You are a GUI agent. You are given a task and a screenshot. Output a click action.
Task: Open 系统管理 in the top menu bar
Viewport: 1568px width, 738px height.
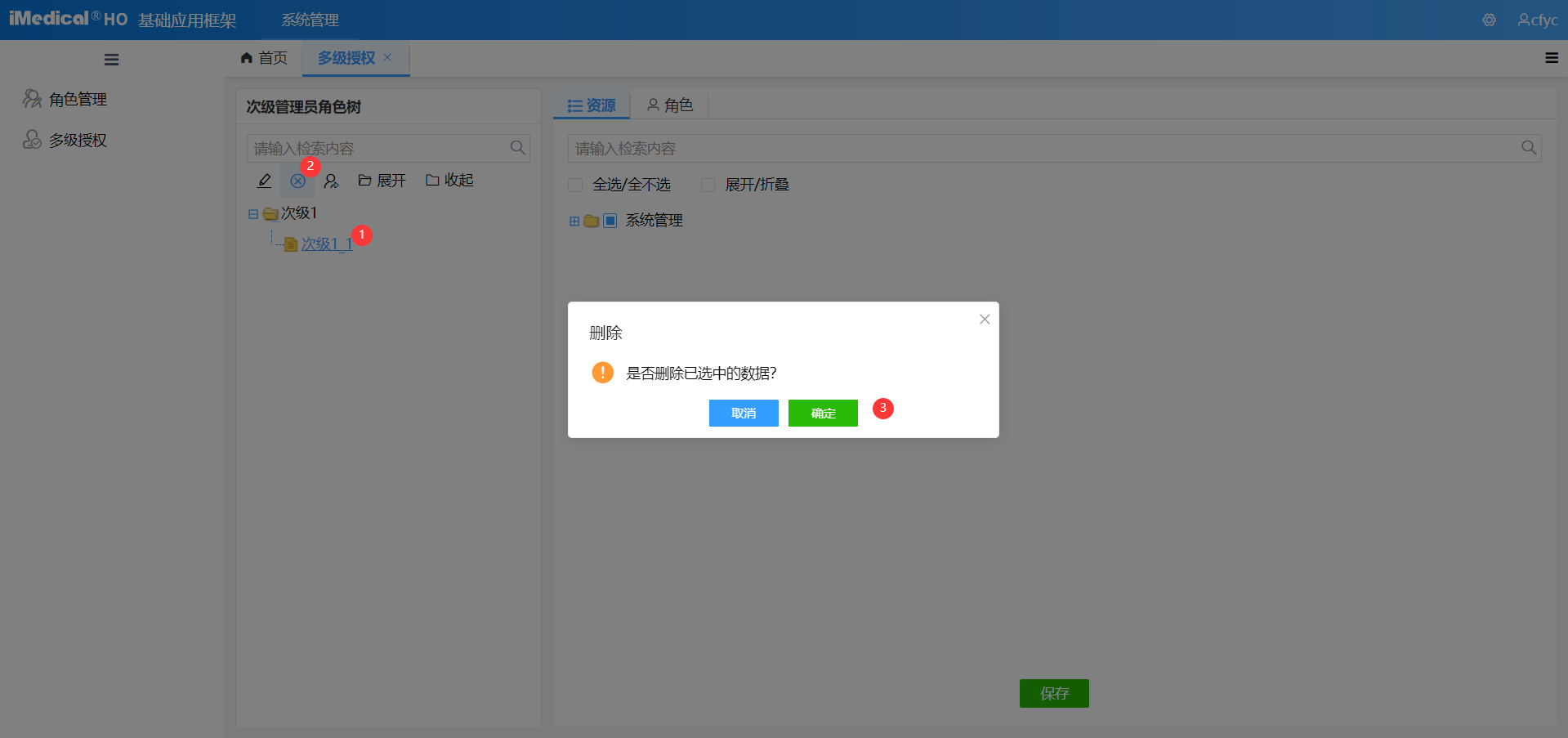(309, 20)
